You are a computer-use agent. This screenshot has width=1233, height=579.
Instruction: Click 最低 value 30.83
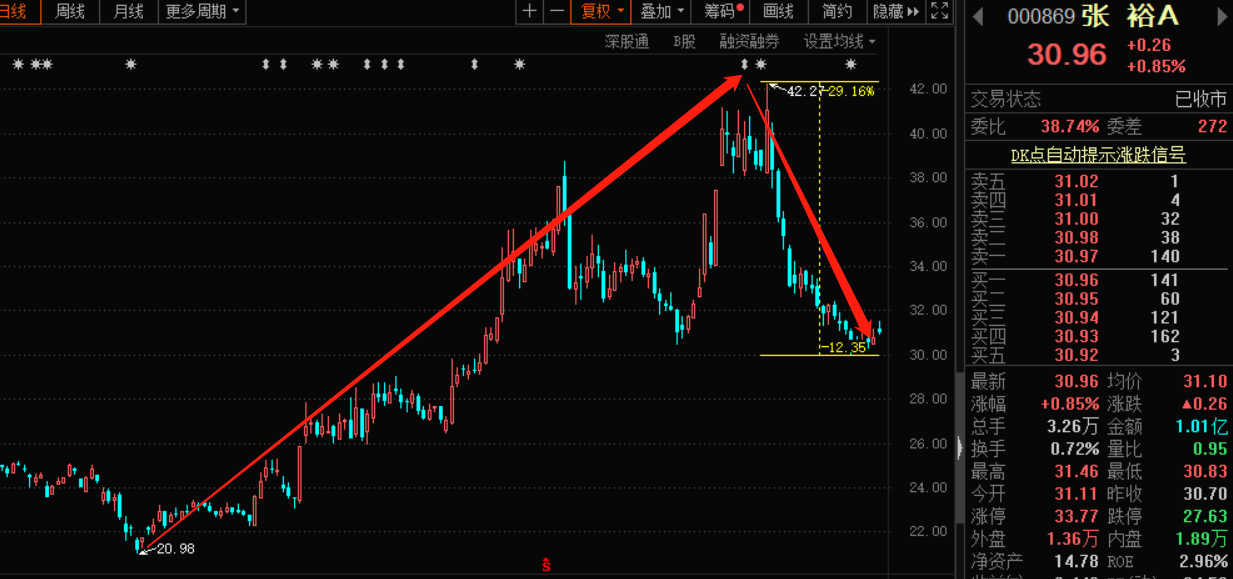click(1204, 471)
